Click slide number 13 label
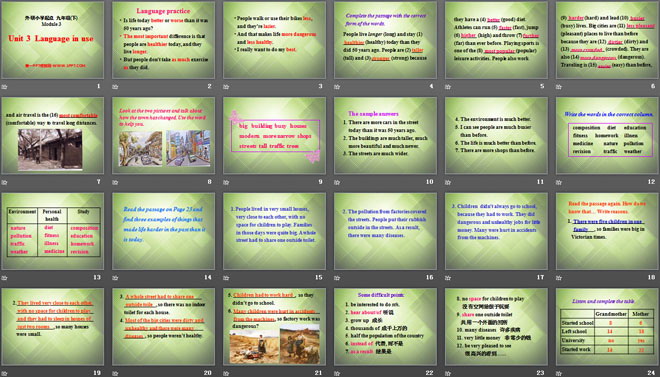The height and width of the screenshot is (377, 660). coord(97,277)
